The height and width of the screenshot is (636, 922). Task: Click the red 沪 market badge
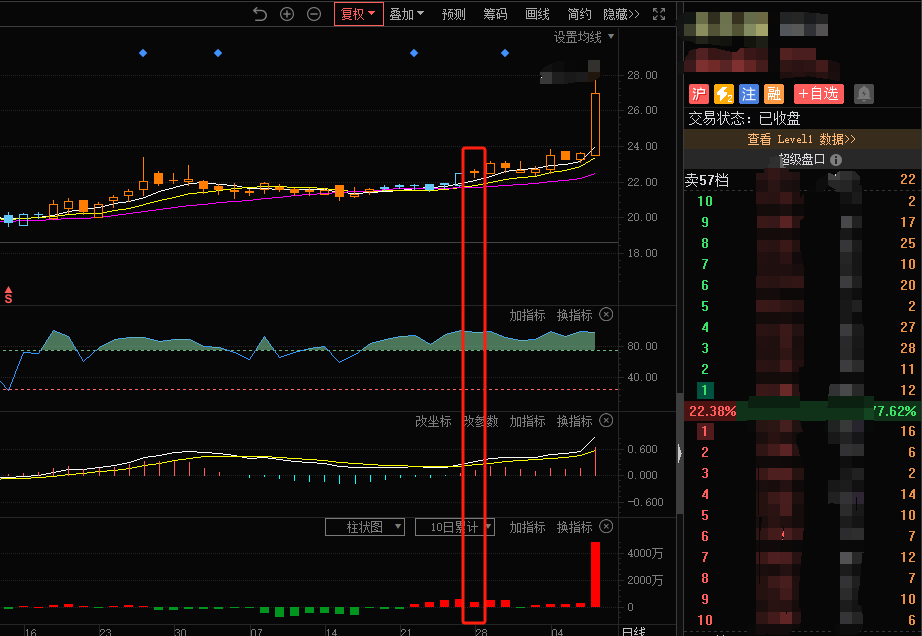[x=698, y=94]
